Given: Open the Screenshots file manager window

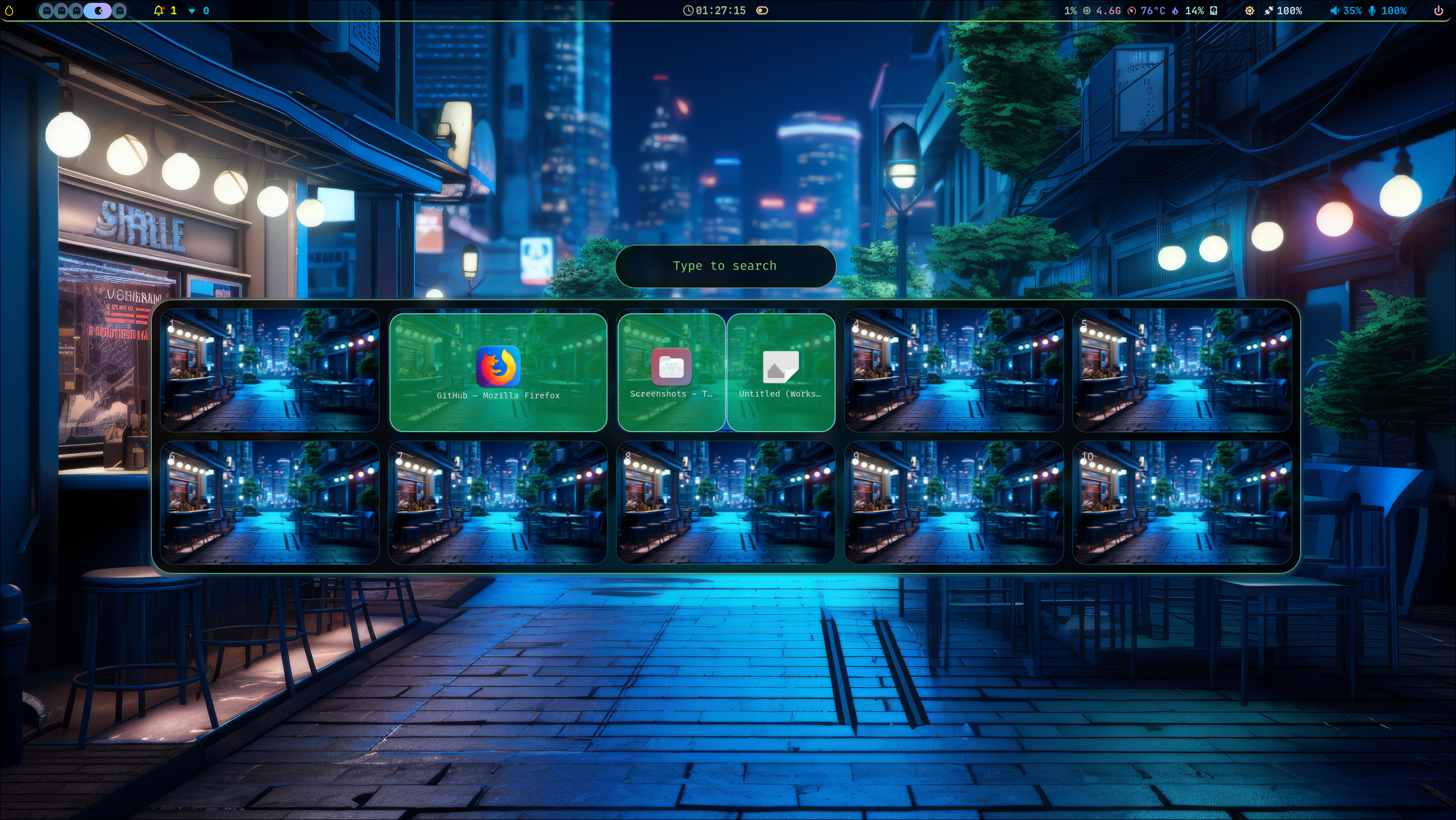Looking at the screenshot, I should pyautogui.click(x=671, y=372).
